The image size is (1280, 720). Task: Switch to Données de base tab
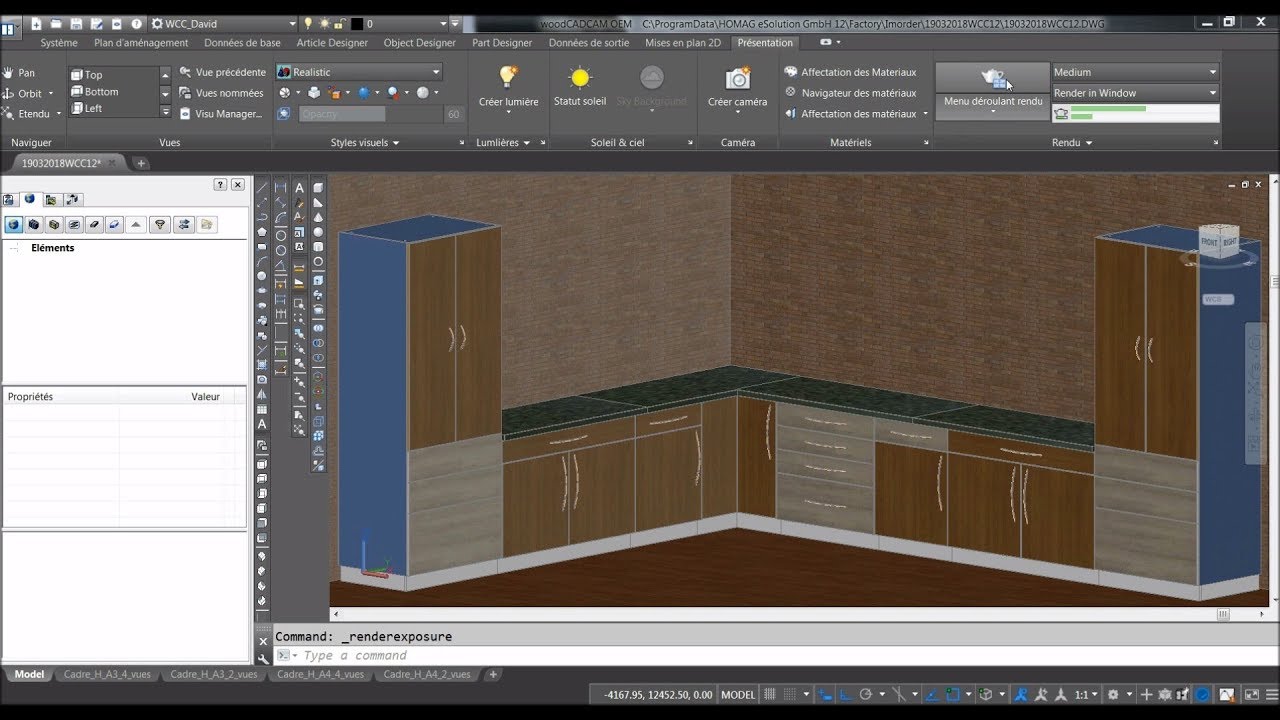(x=242, y=43)
